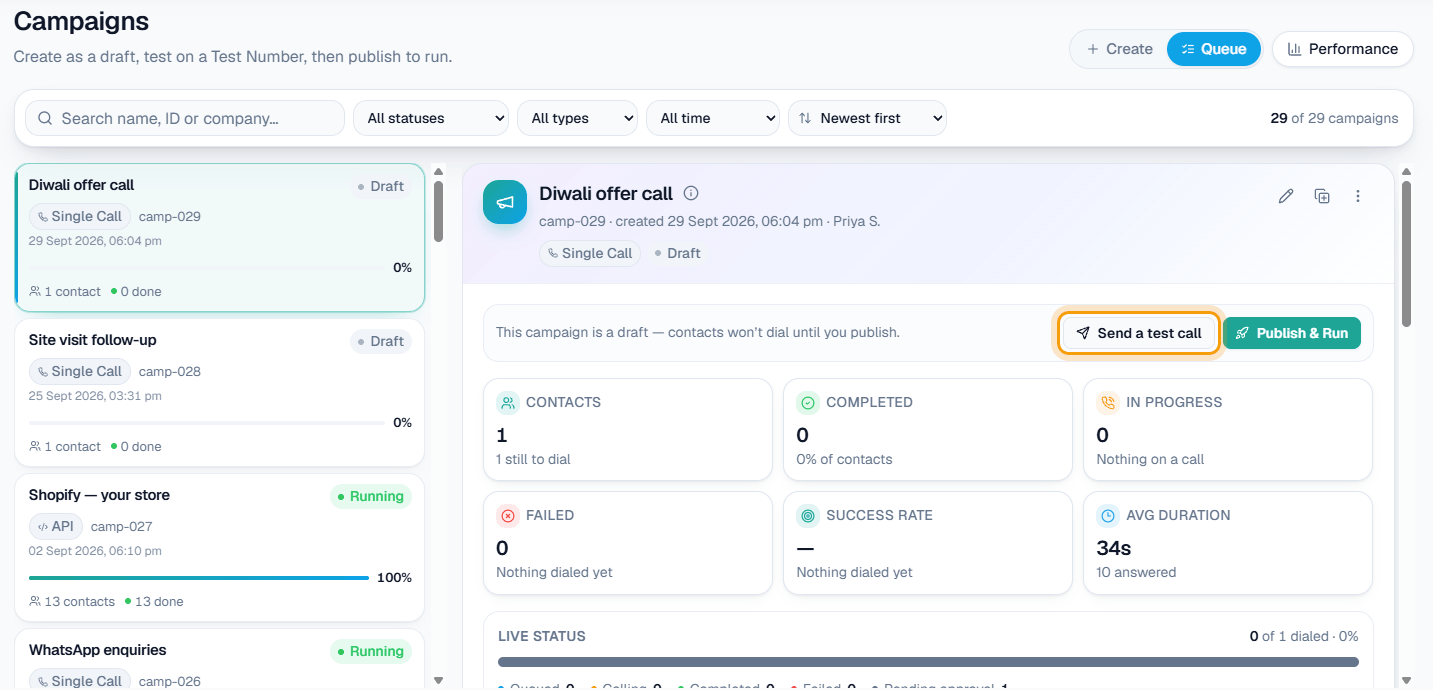Image resolution: width=1433 pixels, height=690 pixels.
Task: Click the campaign search input field
Action: 185,118
